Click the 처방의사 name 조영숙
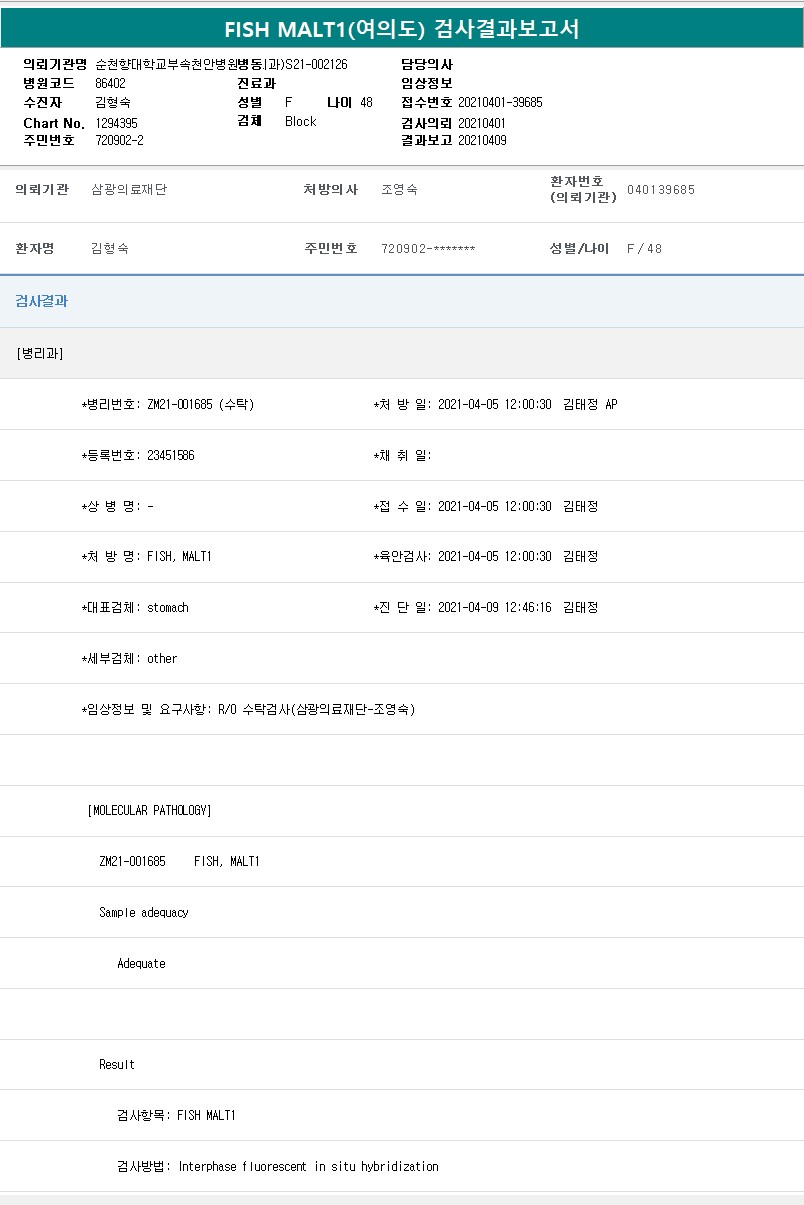The height and width of the screenshot is (1205, 804). (x=399, y=189)
